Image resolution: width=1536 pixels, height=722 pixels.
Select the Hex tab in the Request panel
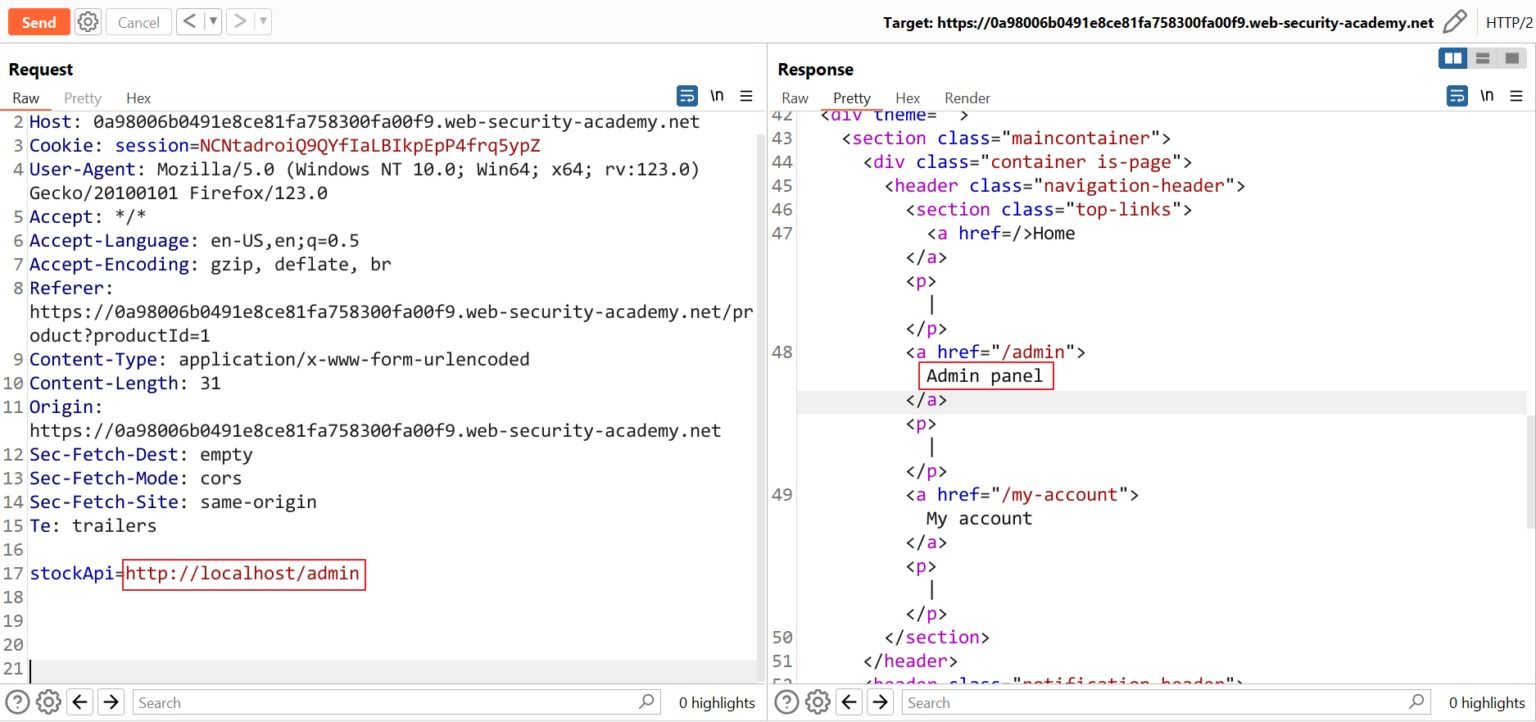pos(138,98)
